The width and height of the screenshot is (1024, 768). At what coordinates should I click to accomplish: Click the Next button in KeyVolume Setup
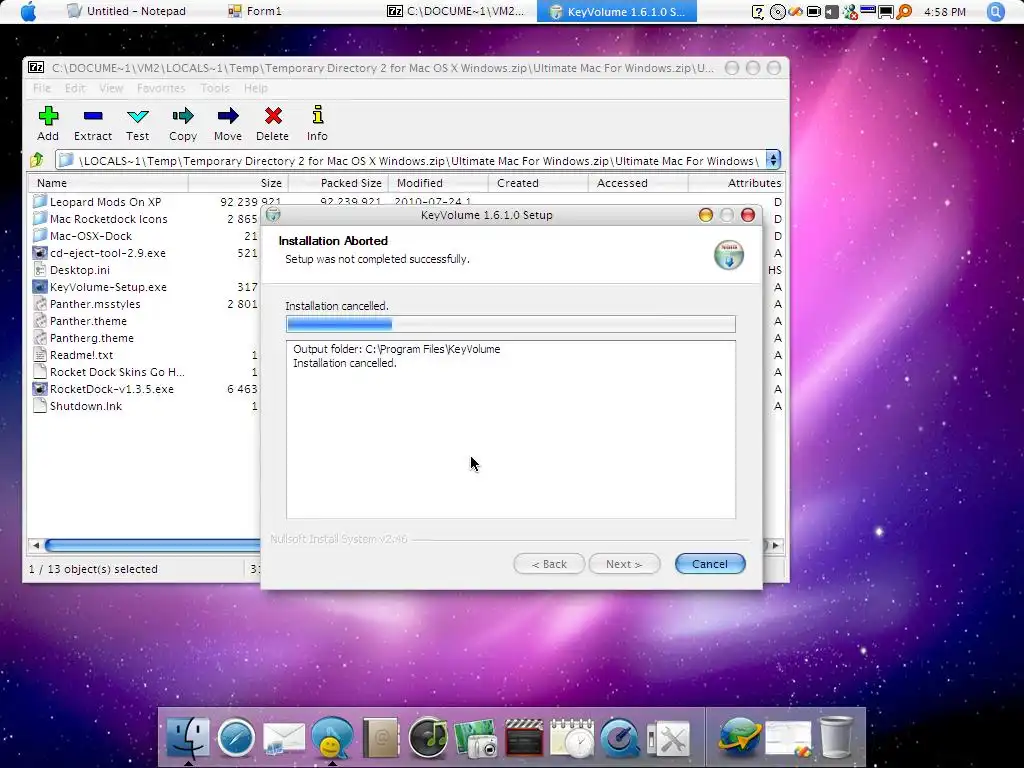(x=624, y=564)
